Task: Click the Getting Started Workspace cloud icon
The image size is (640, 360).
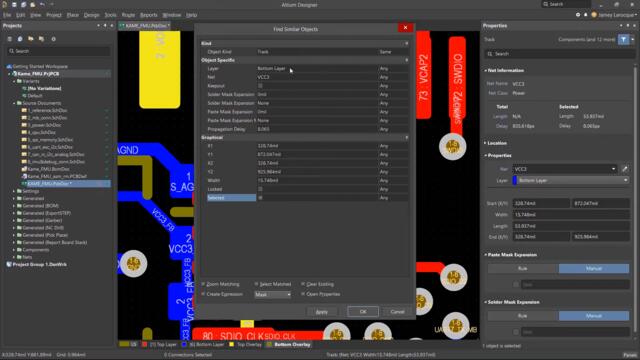Action: 9,66
